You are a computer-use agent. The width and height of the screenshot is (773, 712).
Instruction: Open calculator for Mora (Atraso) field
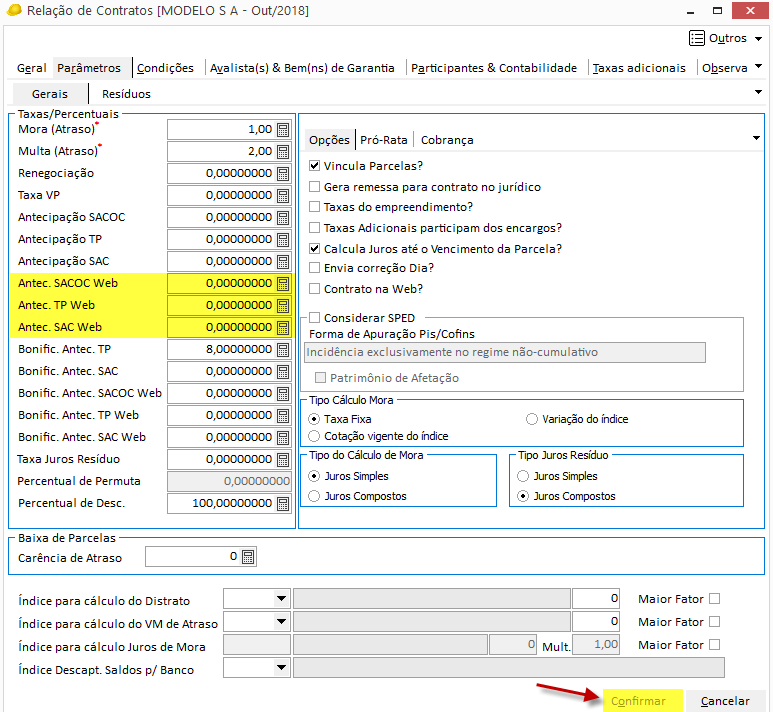click(283, 130)
